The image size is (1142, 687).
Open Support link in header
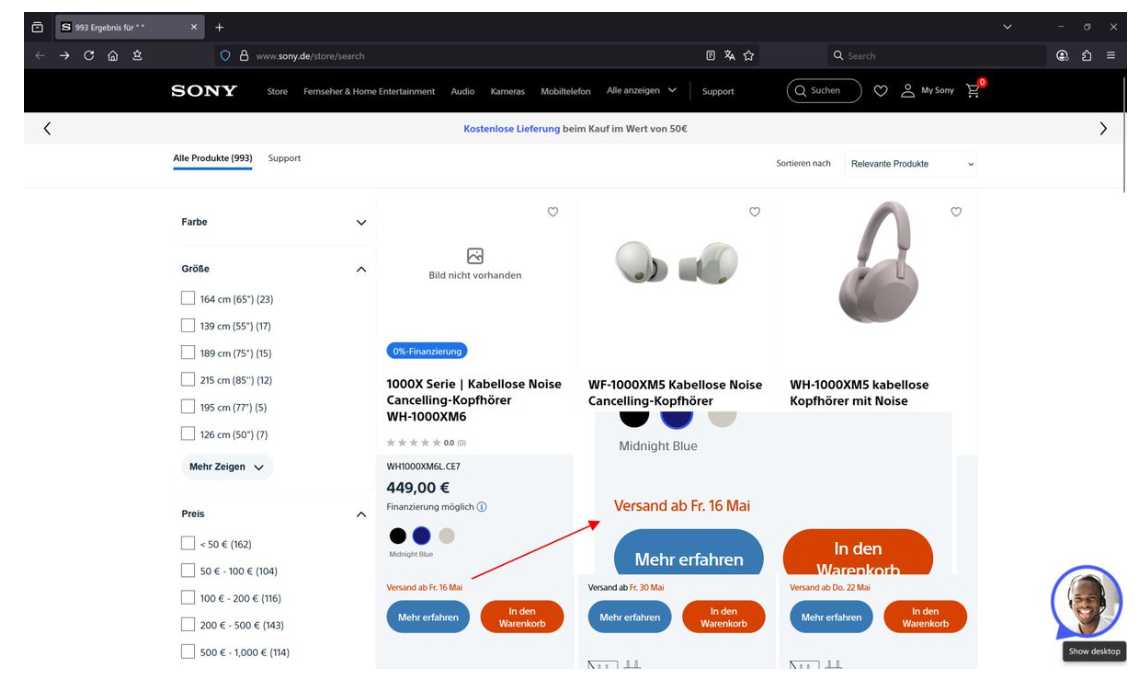(718, 92)
